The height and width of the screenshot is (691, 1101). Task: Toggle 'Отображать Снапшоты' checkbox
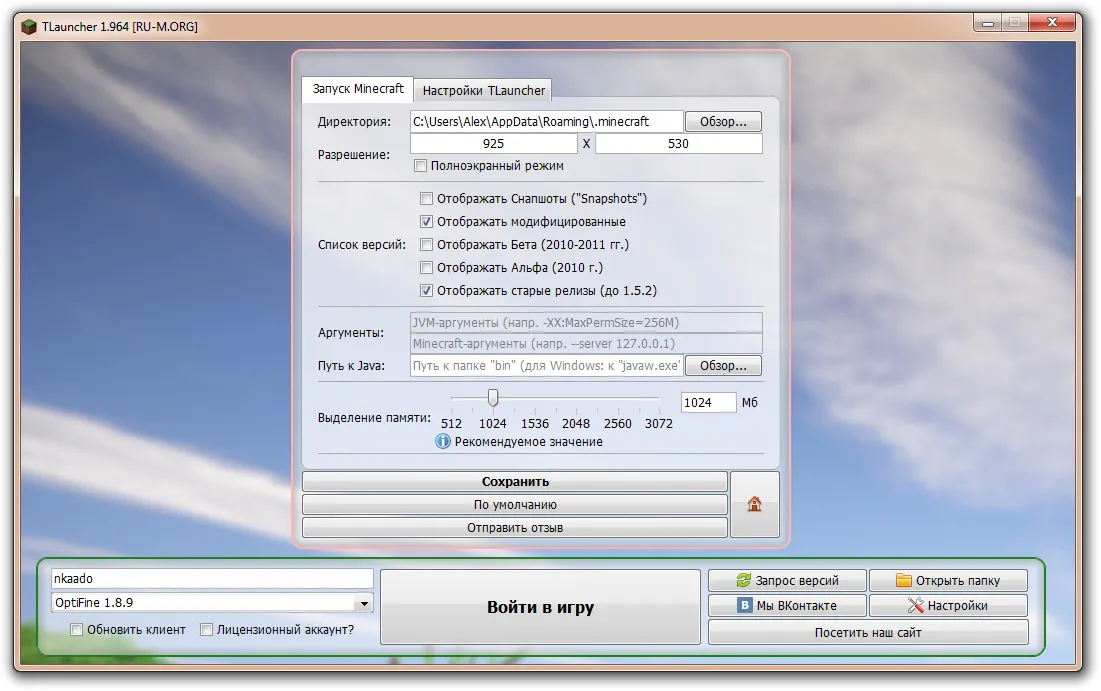[427, 199]
